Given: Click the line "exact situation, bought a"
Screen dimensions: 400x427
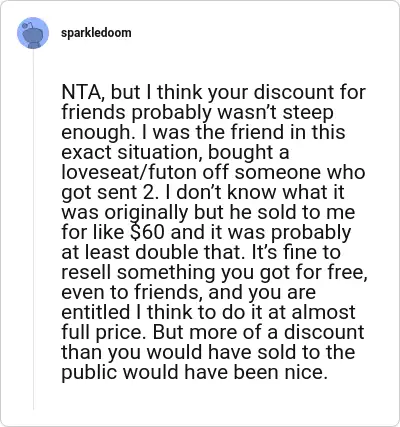Looking at the screenshot, I should pyautogui.click(x=175, y=153).
